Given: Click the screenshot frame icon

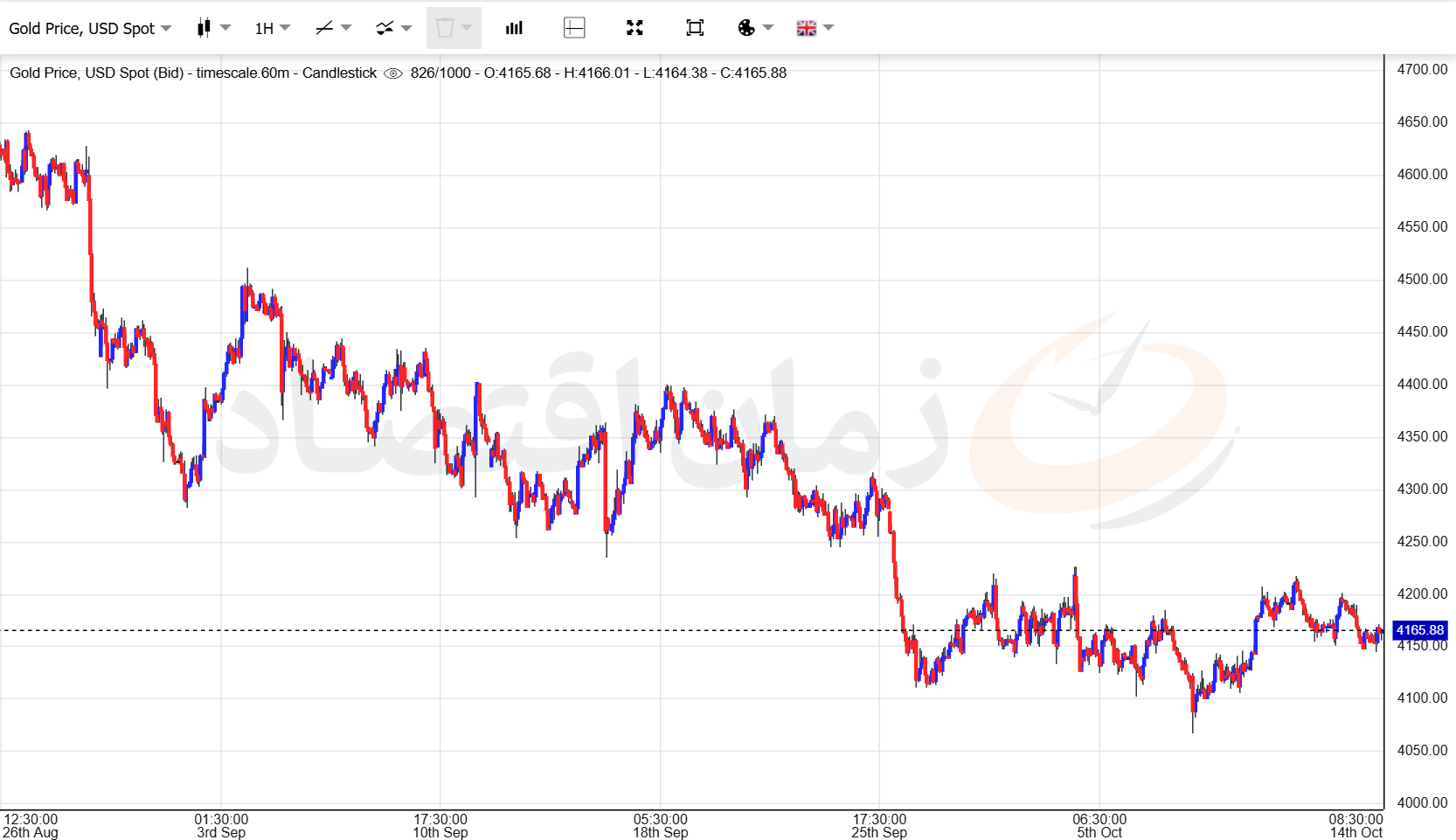Looking at the screenshot, I should click(x=695, y=28).
